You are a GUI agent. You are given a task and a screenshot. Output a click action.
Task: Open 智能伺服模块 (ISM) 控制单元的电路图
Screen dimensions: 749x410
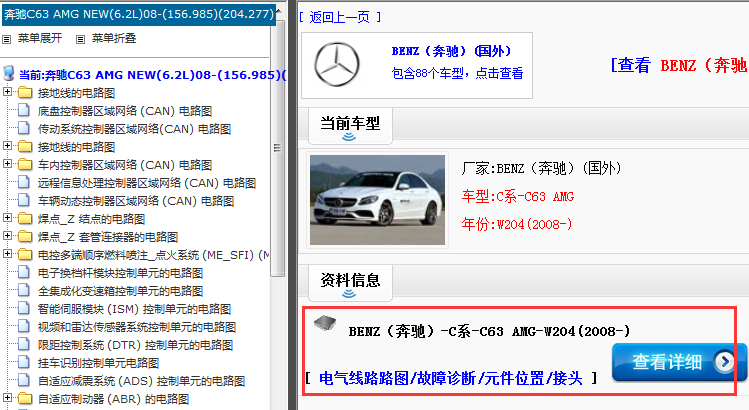[x=134, y=309]
